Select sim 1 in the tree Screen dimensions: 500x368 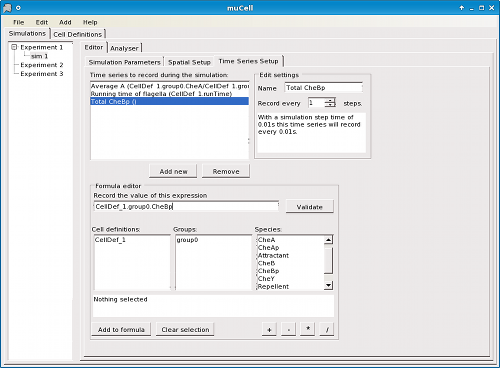(x=40, y=56)
